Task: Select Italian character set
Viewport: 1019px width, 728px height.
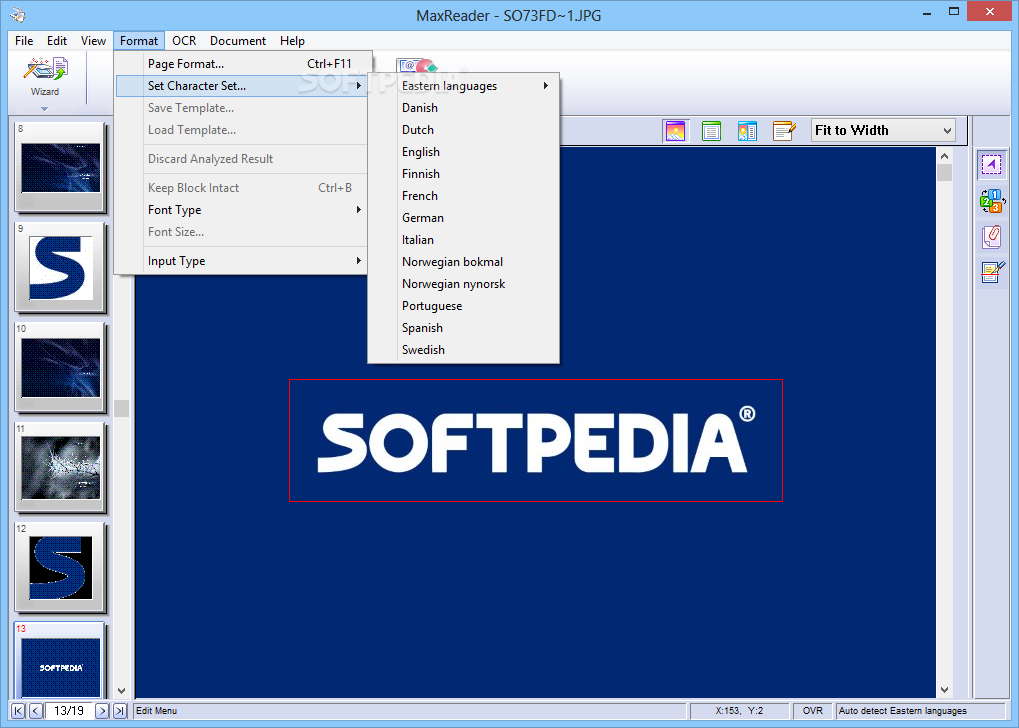Action: [463, 240]
